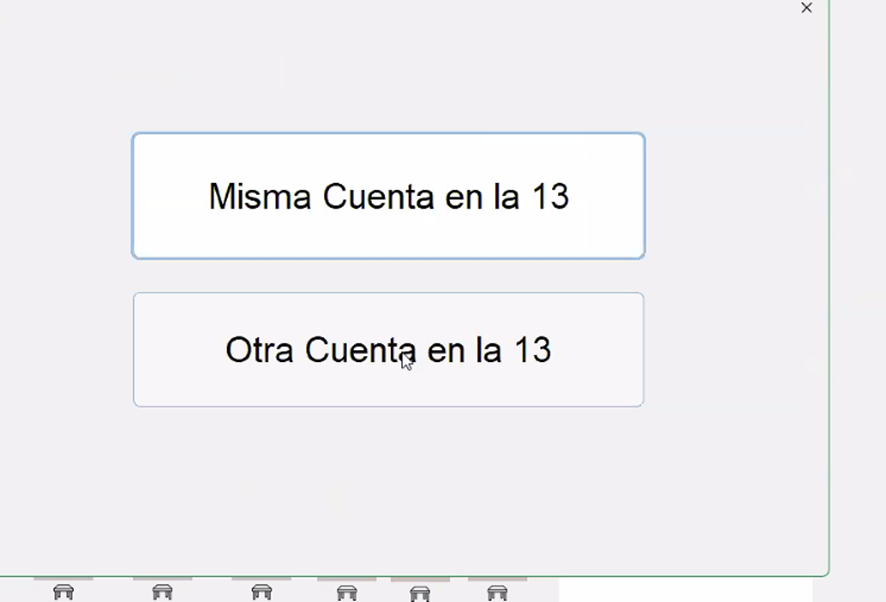Click the third table icon from left
The width and height of the screenshot is (886, 602).
(262, 592)
